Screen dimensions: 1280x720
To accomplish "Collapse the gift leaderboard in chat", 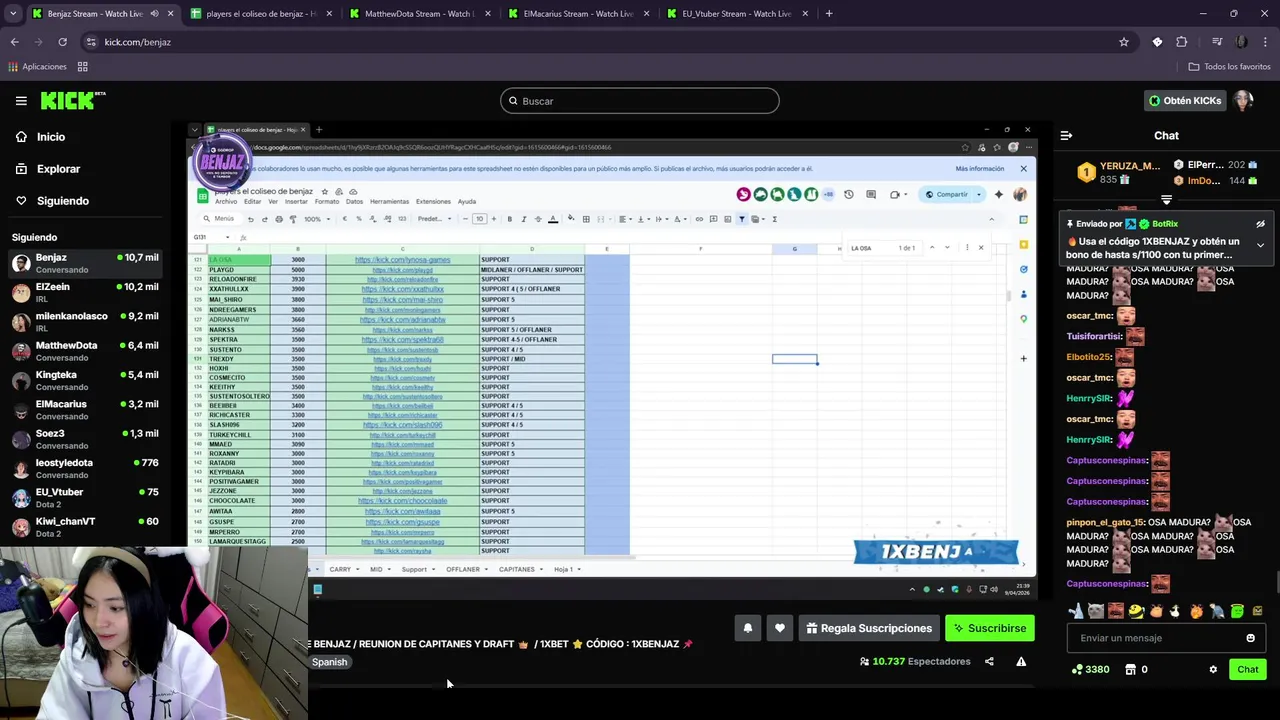I will 1166,200.
